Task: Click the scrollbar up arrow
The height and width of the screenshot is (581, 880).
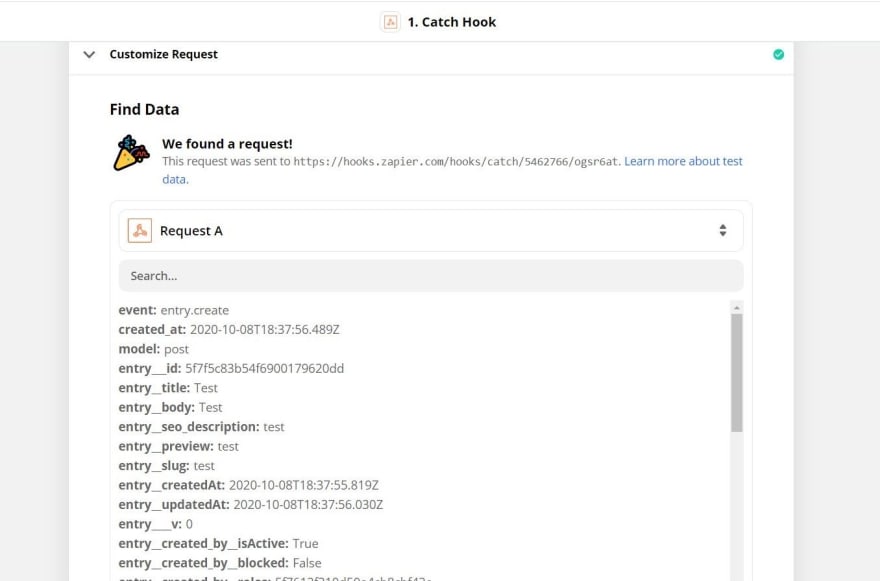Action: coord(736,308)
